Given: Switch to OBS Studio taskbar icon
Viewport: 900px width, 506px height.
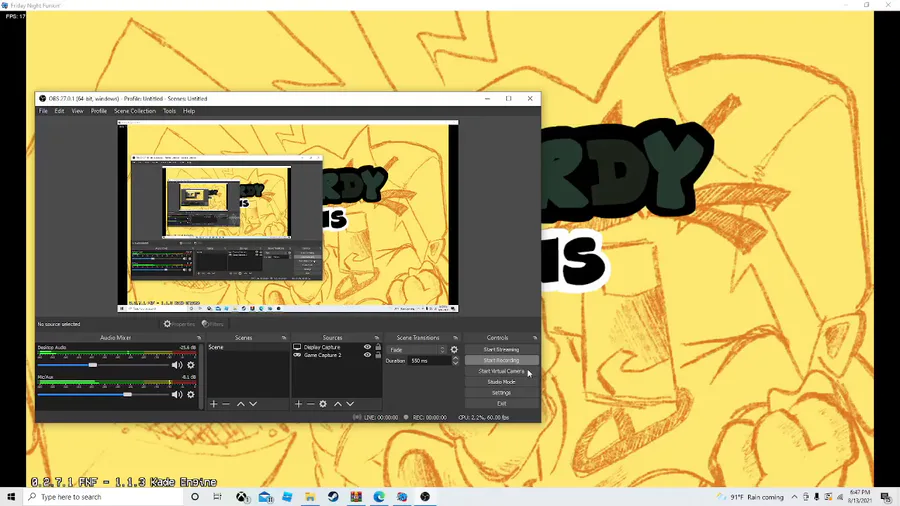Looking at the screenshot, I should tap(425, 497).
